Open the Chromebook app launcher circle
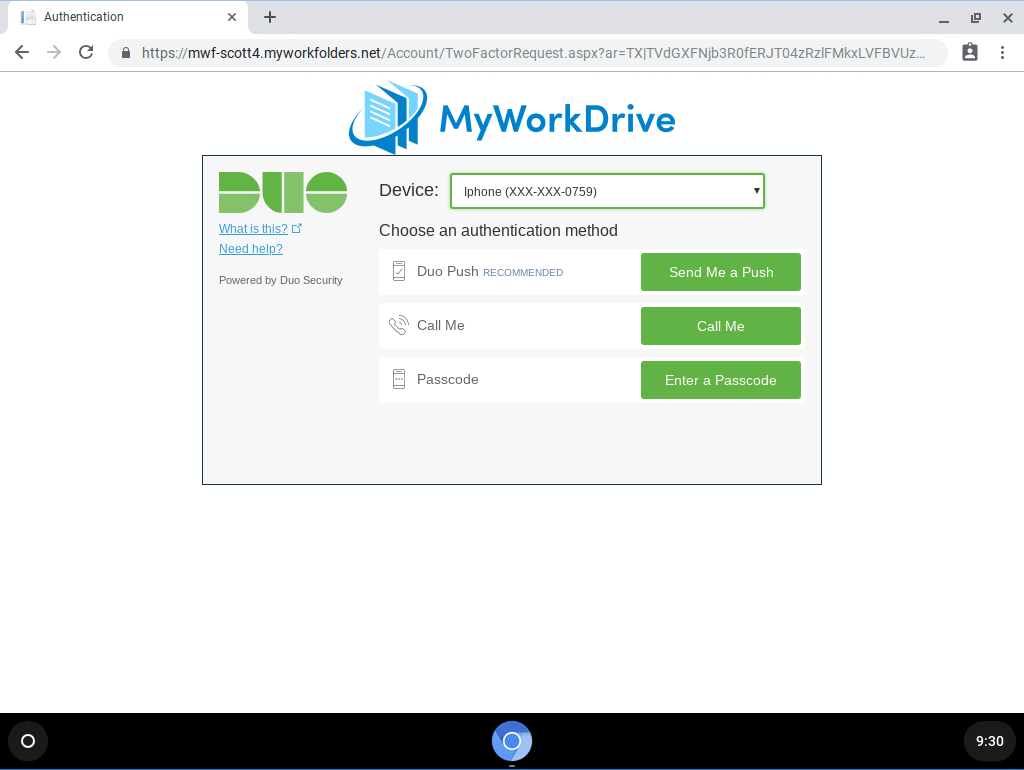This screenshot has width=1024, height=770. (27, 741)
